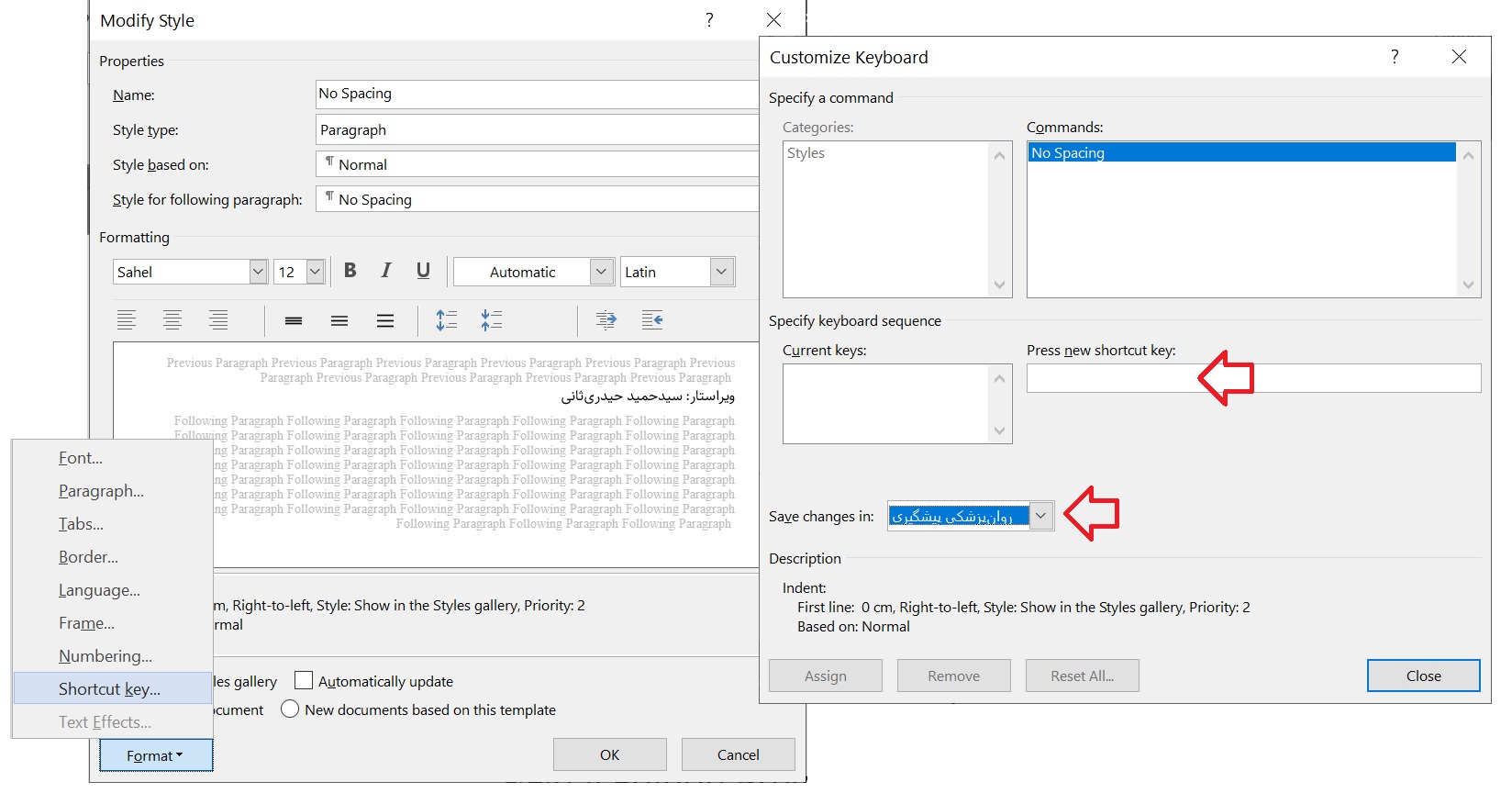
Task: Click Close in Customize Keyboard dialog
Action: click(x=1424, y=676)
